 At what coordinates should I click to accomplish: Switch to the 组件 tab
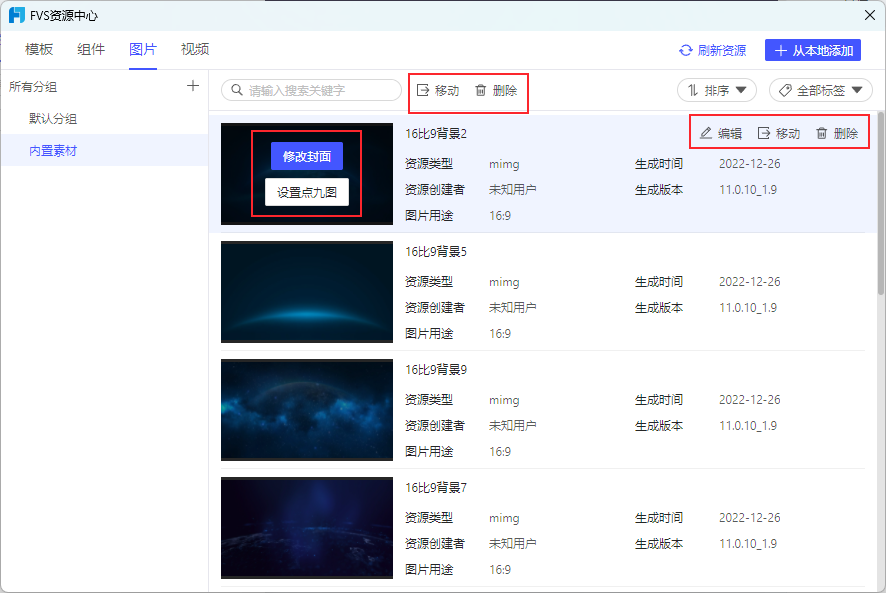tap(91, 49)
